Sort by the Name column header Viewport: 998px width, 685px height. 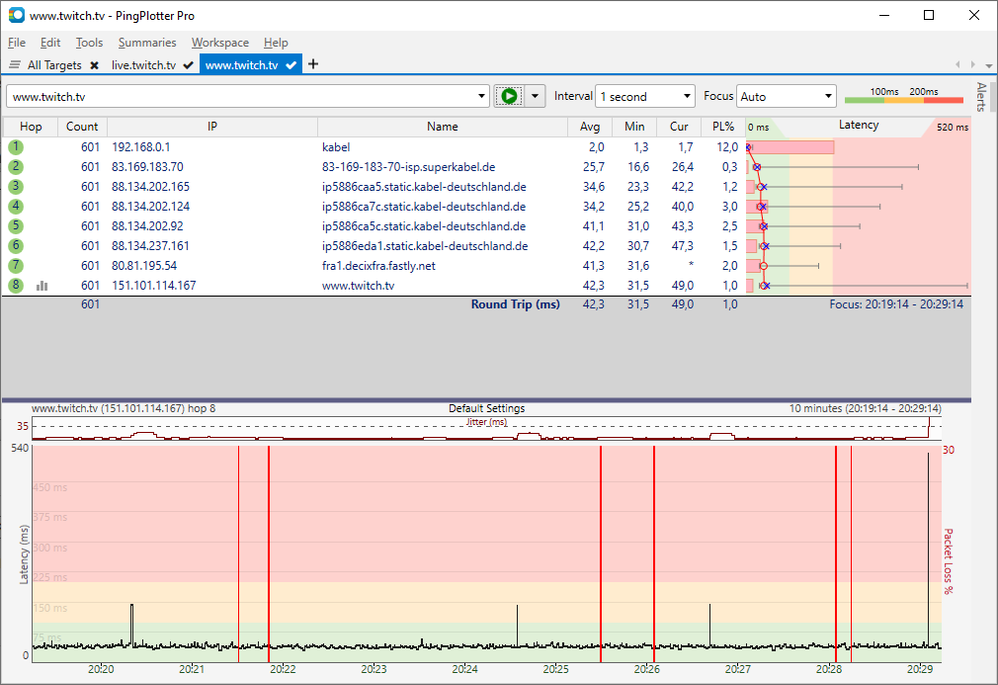pos(442,127)
